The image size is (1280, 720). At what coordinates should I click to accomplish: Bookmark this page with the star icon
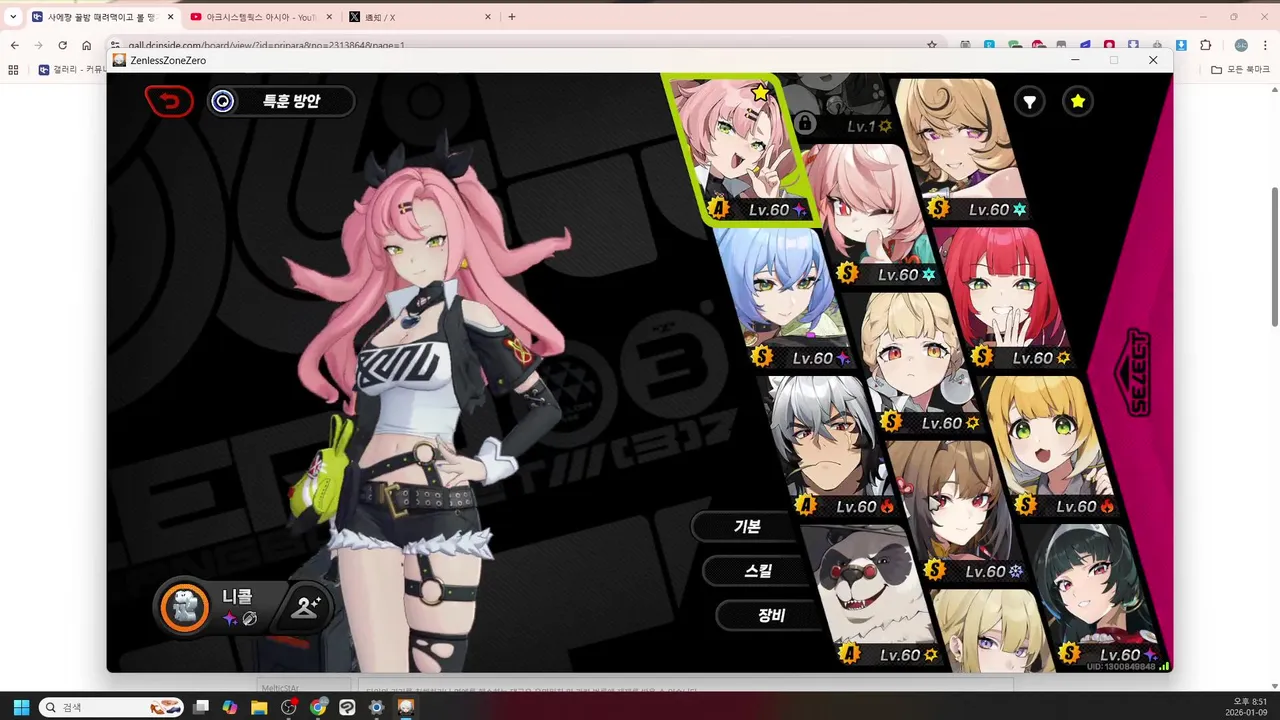pos(932,45)
